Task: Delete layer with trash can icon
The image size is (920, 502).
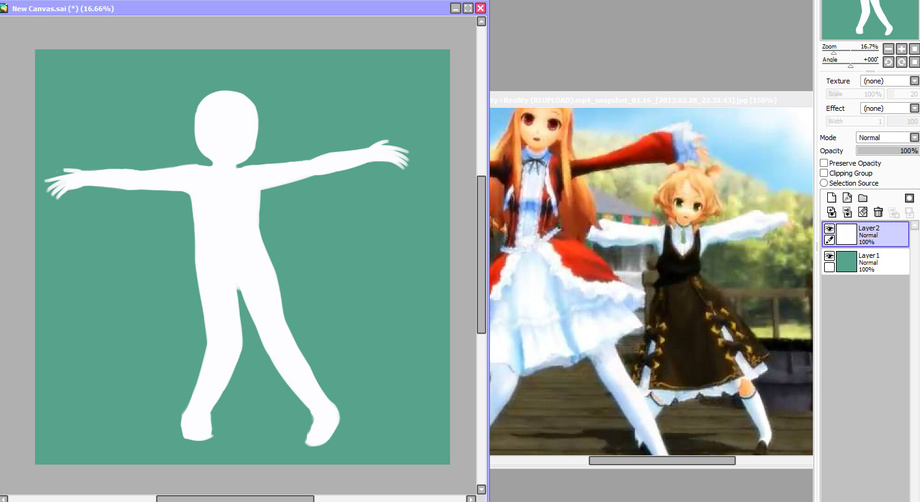Action: tap(878, 212)
